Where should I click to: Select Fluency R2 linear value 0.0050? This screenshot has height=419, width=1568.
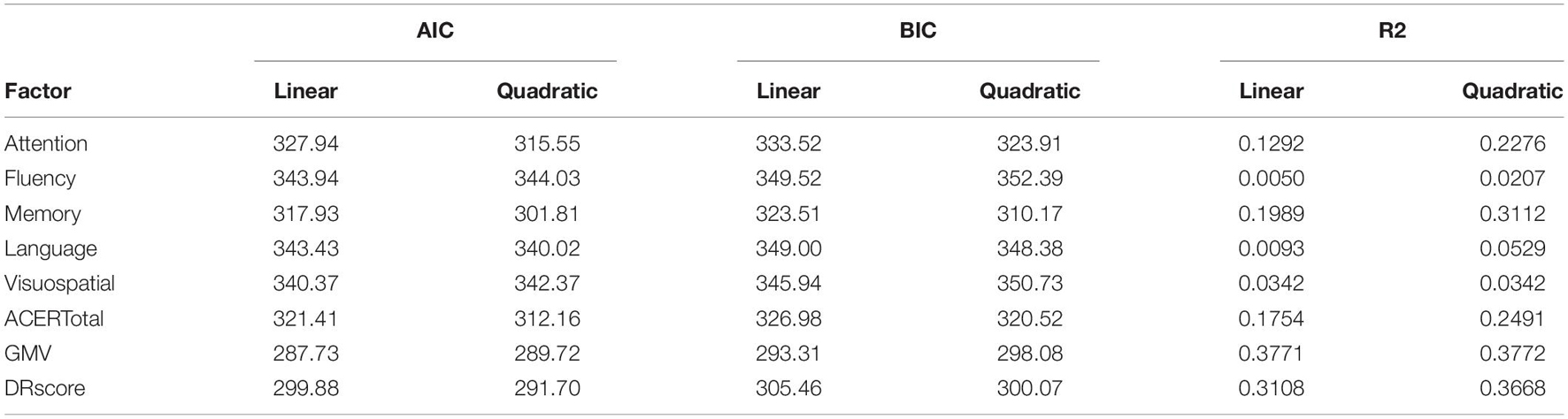pos(1271,179)
